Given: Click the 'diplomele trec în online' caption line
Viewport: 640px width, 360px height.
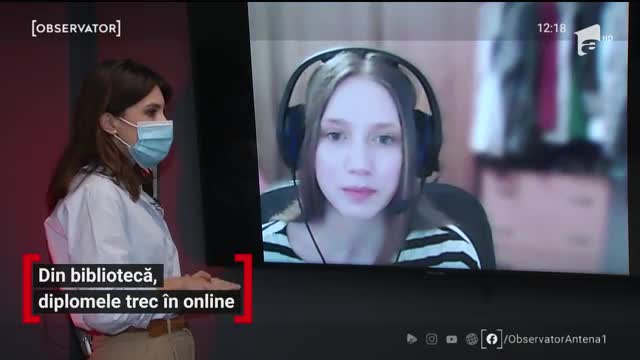Looking at the screenshot, I should pos(136,302).
